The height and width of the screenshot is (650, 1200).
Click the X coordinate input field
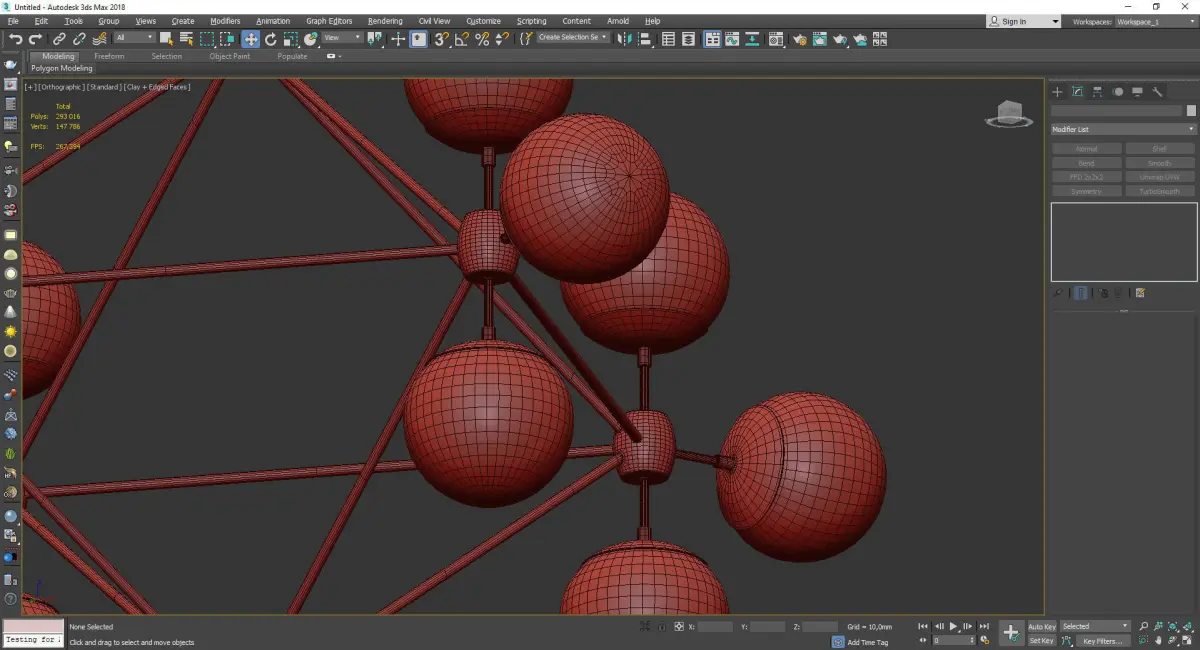(x=715, y=627)
